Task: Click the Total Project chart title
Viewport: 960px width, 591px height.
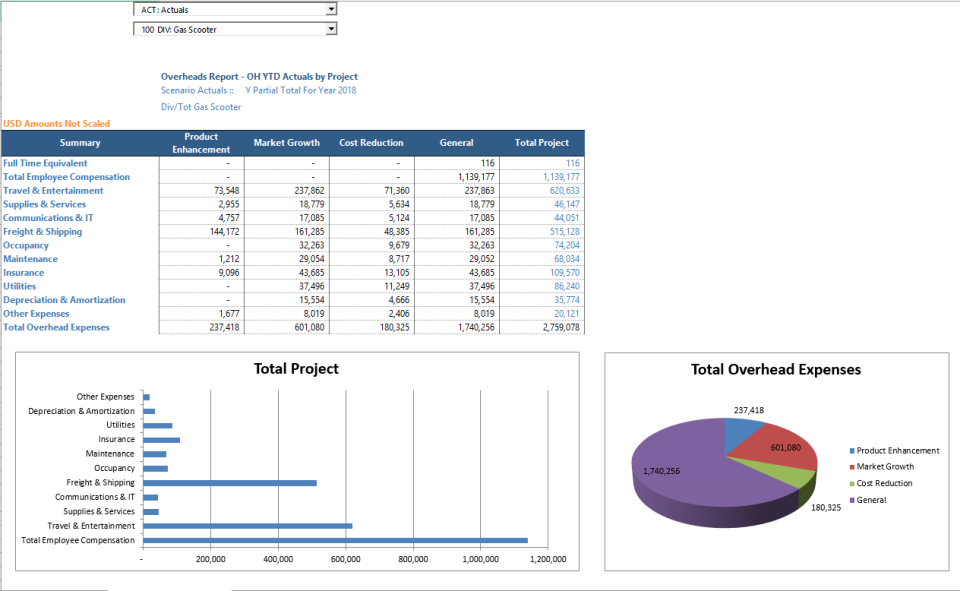Action: 296,369
